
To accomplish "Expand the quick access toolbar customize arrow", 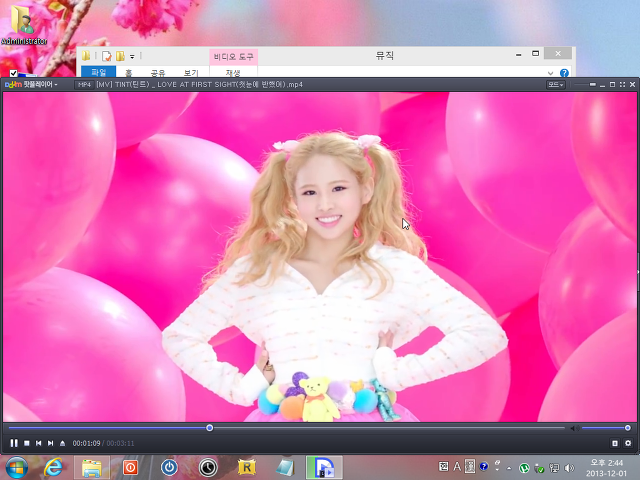I will click(132, 56).
